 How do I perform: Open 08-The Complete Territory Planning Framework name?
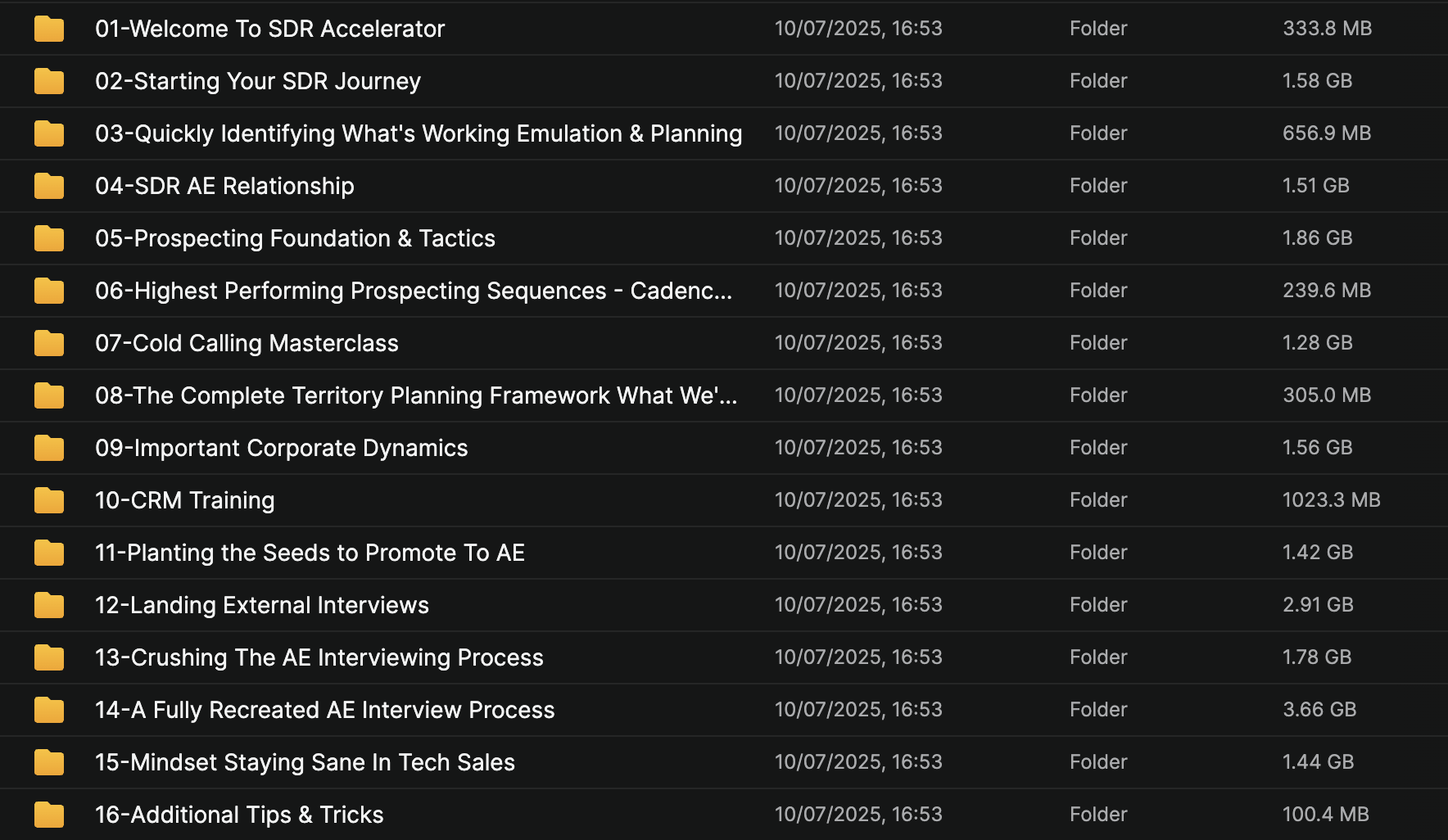tap(416, 395)
